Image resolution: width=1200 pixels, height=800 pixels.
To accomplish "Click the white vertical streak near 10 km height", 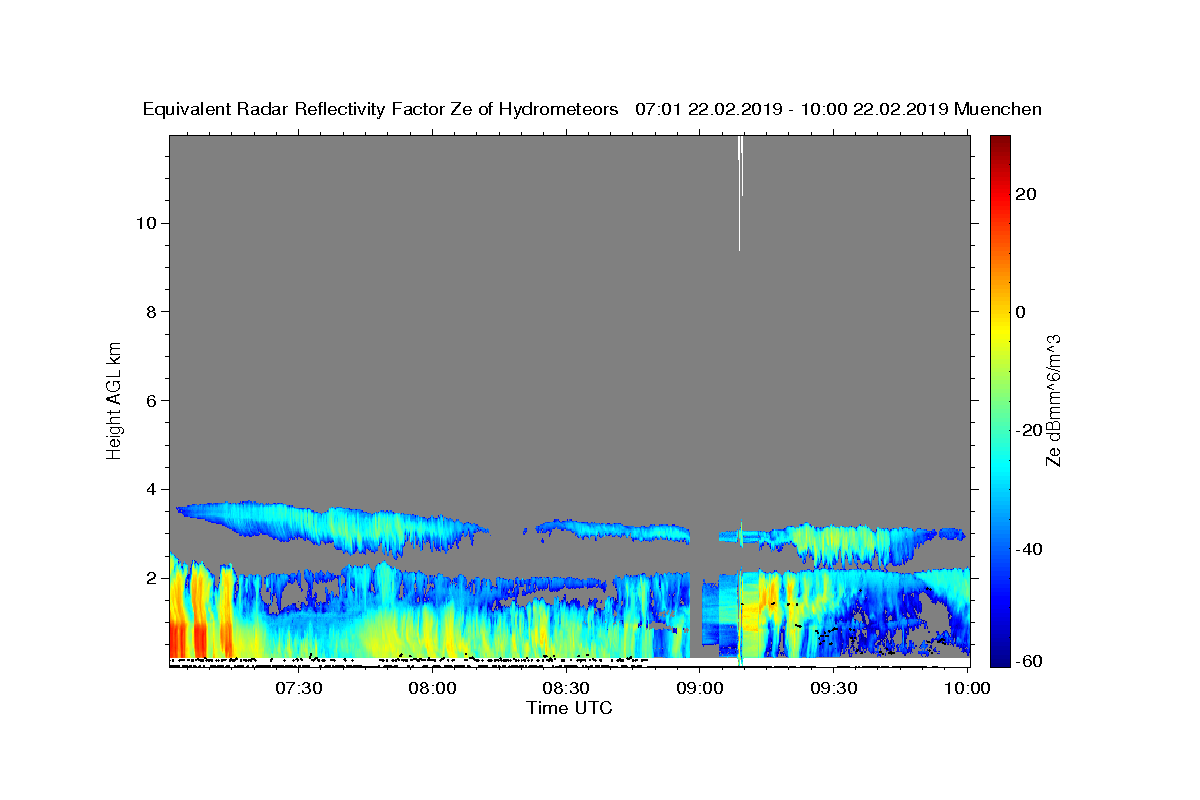I will pos(740,195).
